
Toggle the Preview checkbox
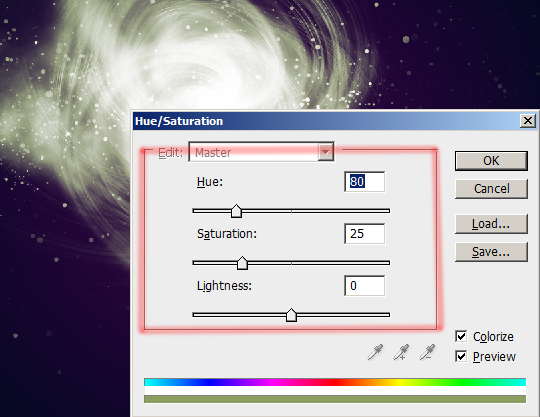pyautogui.click(x=461, y=356)
